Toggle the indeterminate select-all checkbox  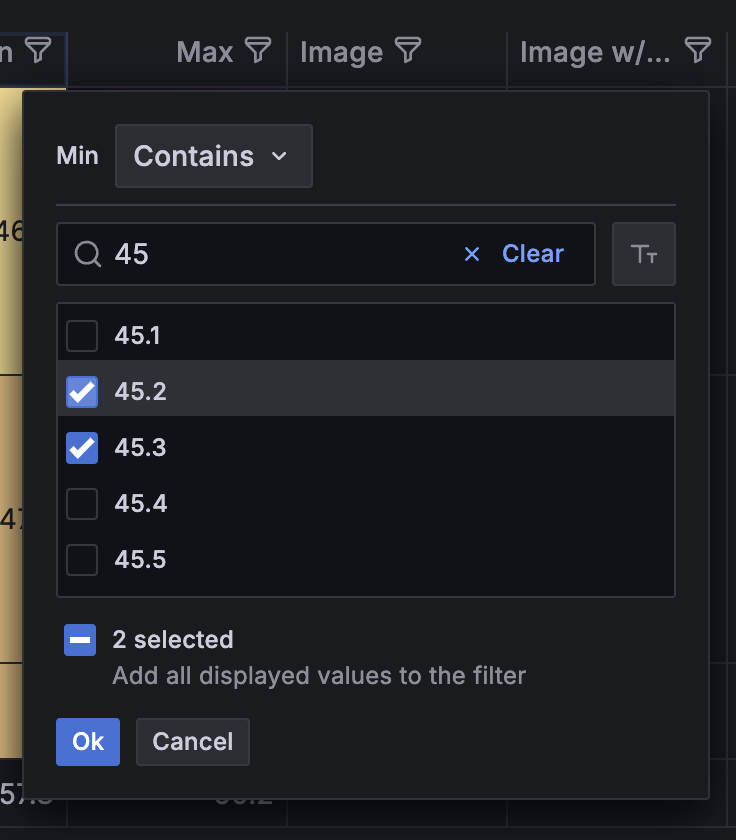pos(80,640)
